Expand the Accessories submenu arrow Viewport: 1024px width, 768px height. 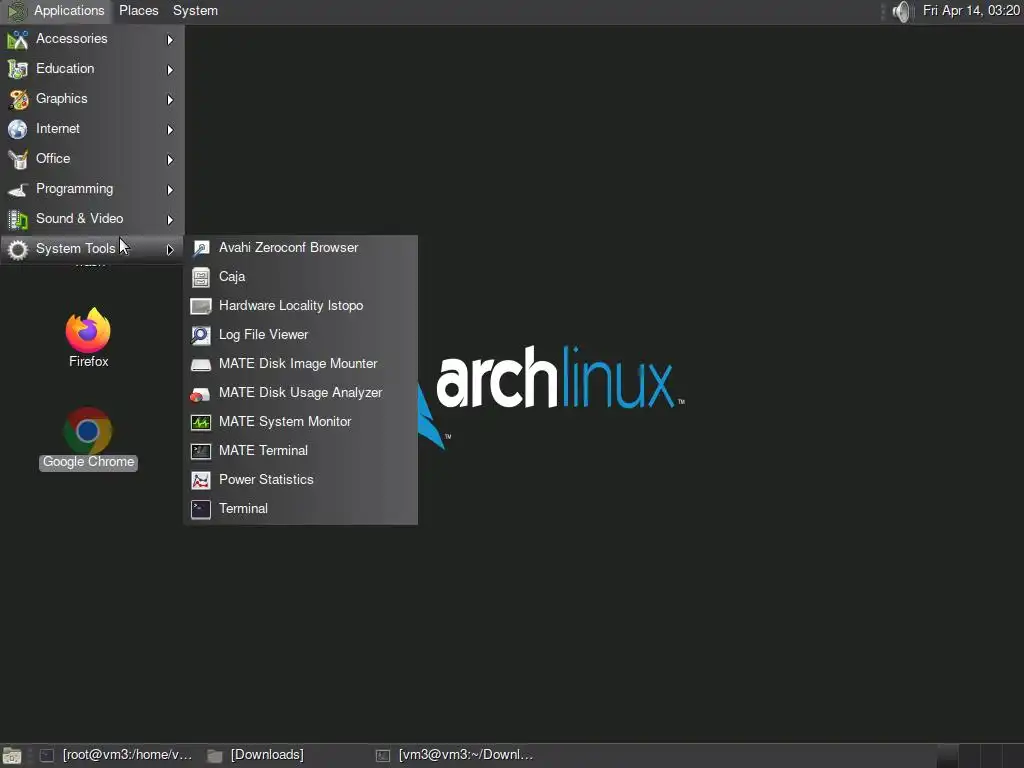tap(170, 40)
